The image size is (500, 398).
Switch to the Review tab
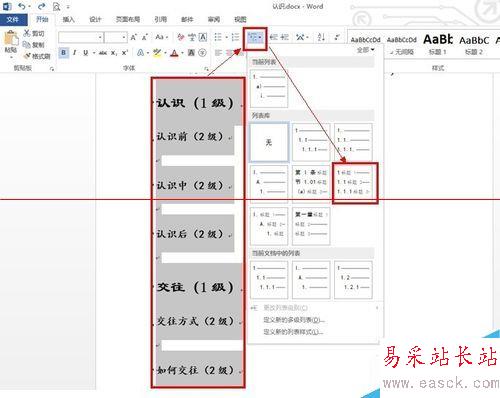tap(214, 20)
